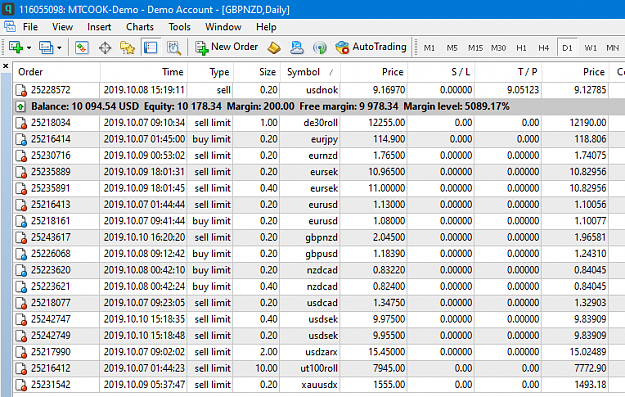Close the Terminal panel with the X

click(x=6, y=66)
